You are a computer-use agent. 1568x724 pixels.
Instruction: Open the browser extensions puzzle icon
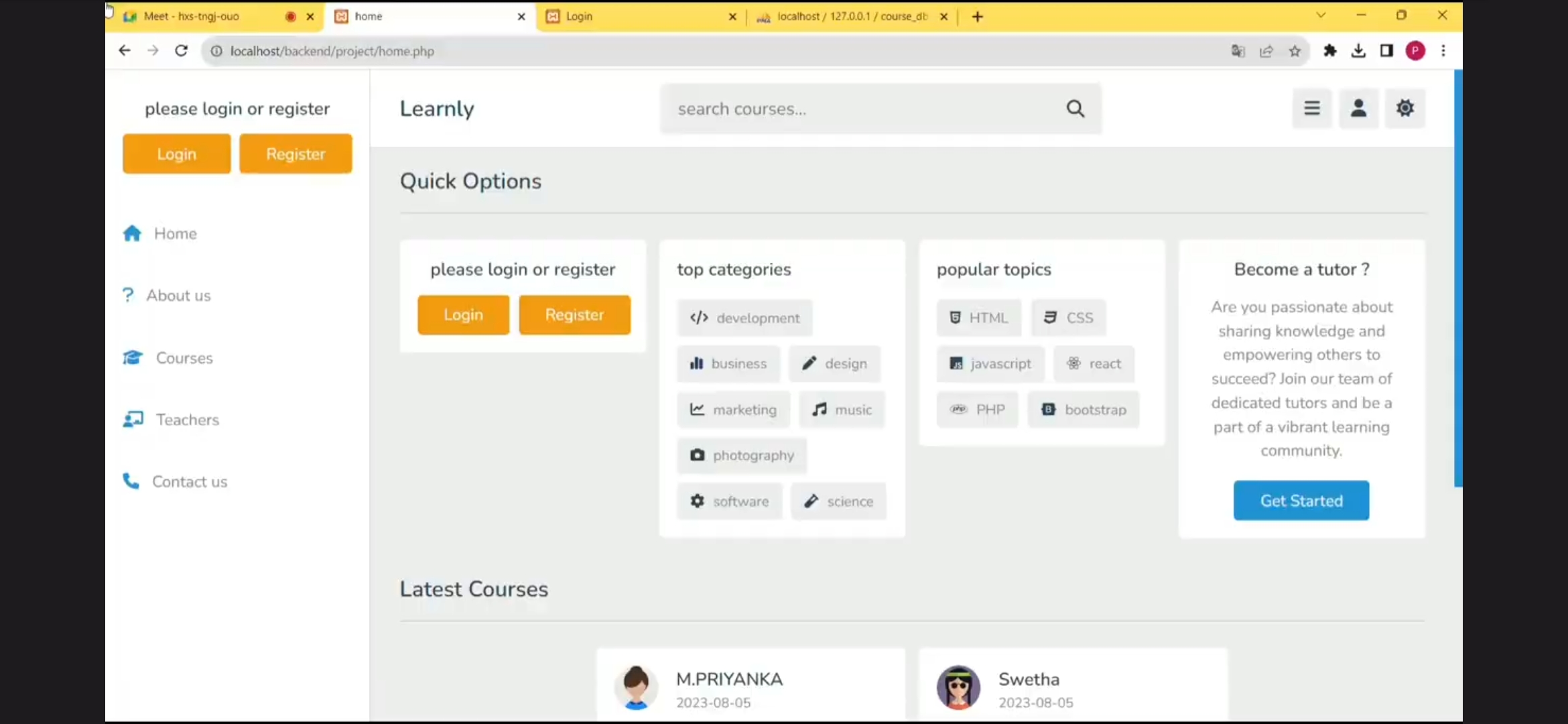click(1330, 51)
